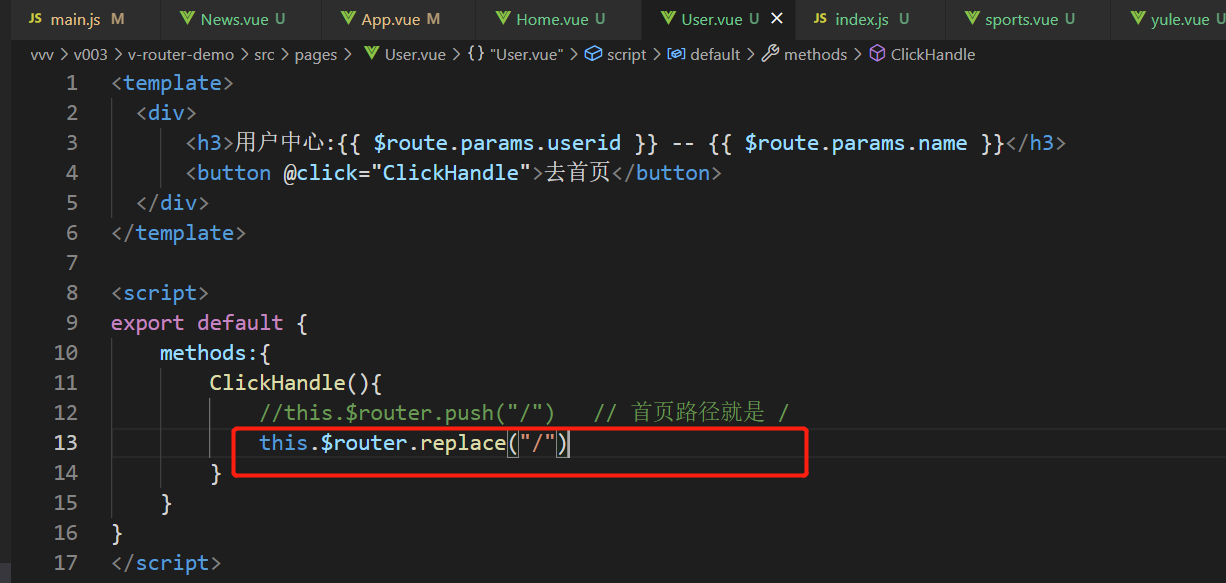Place cursor in the opening <template> tag
Screen dimensions: 1226x583
pyautogui.click(x=172, y=83)
